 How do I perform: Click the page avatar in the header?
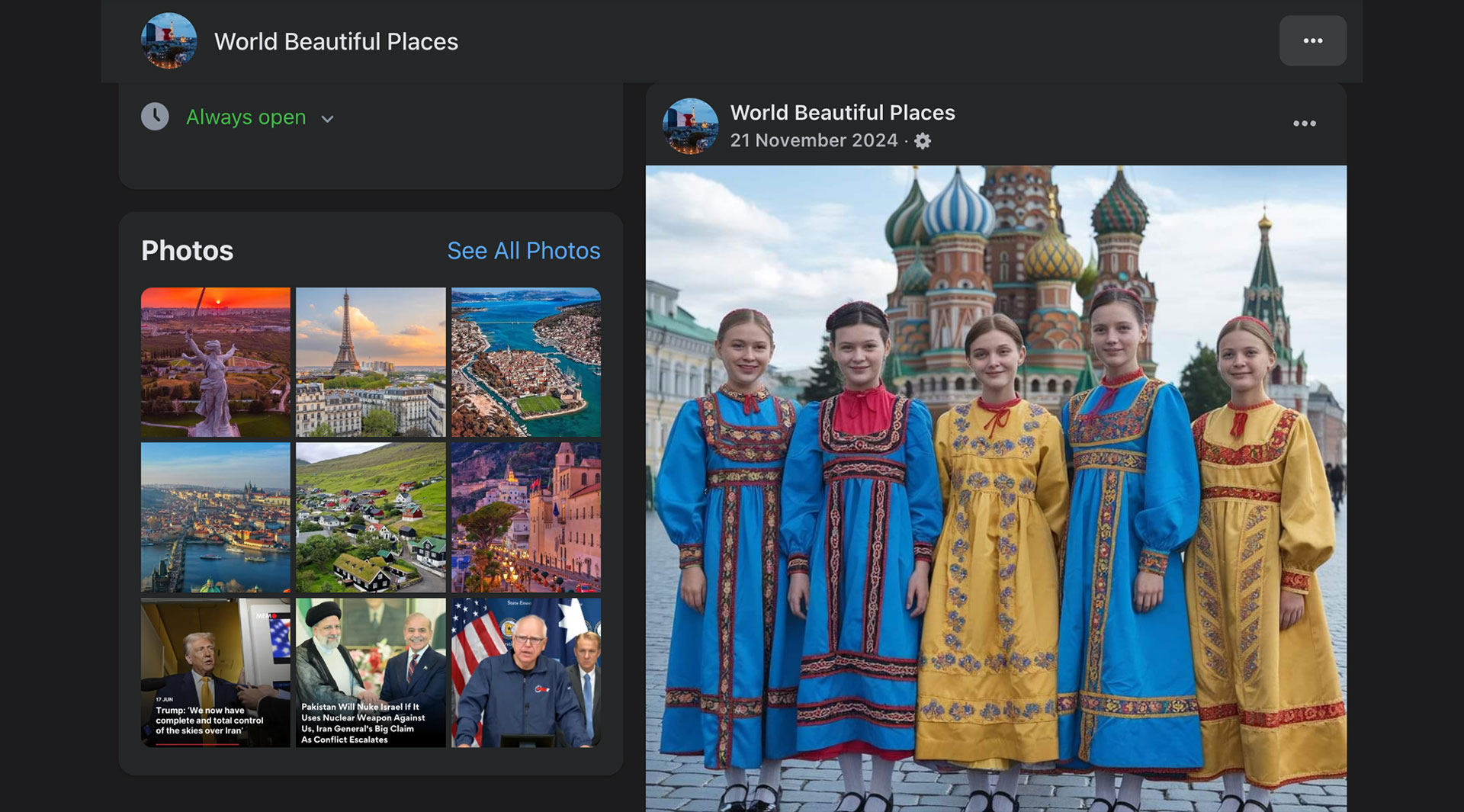pos(169,41)
